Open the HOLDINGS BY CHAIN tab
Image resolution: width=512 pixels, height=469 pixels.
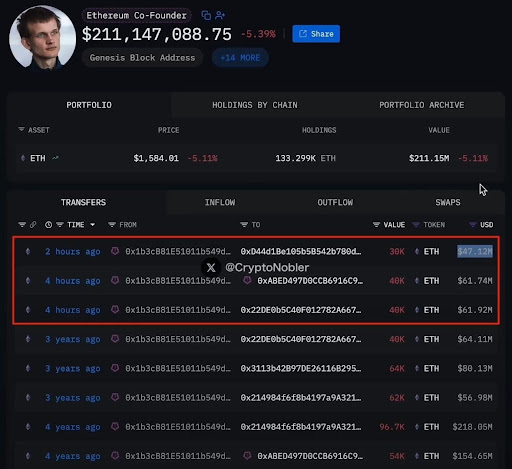click(x=255, y=105)
